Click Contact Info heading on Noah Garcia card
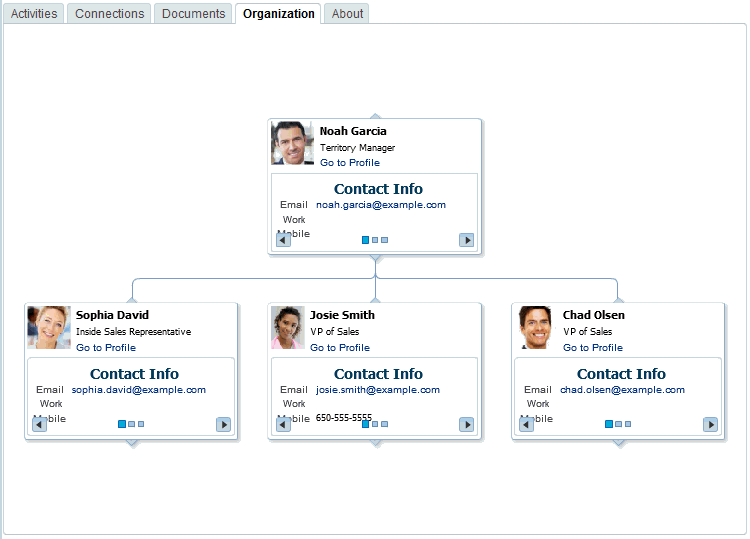This screenshot has height=539, width=750. click(x=378, y=189)
